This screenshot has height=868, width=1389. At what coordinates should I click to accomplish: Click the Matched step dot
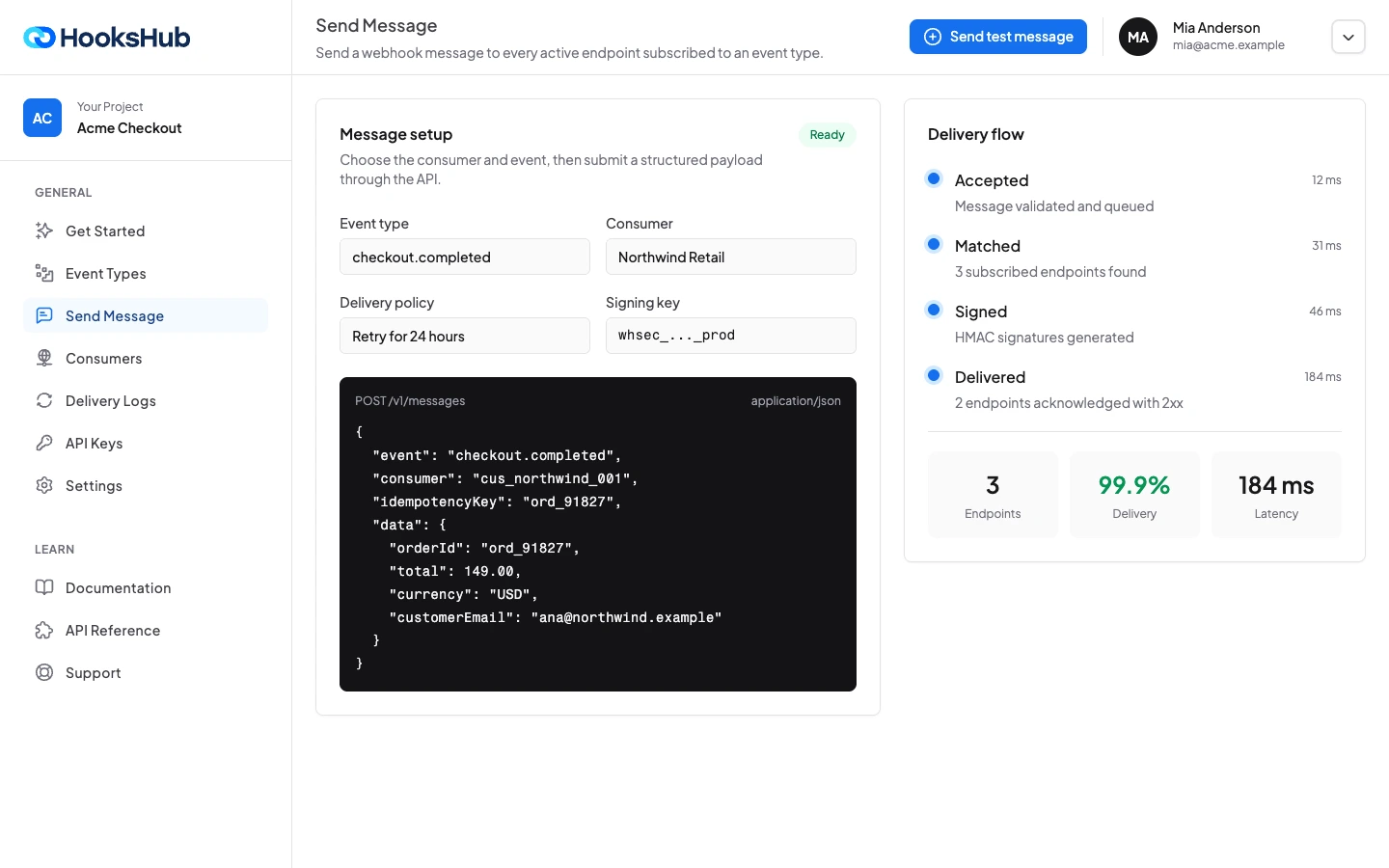coord(934,244)
